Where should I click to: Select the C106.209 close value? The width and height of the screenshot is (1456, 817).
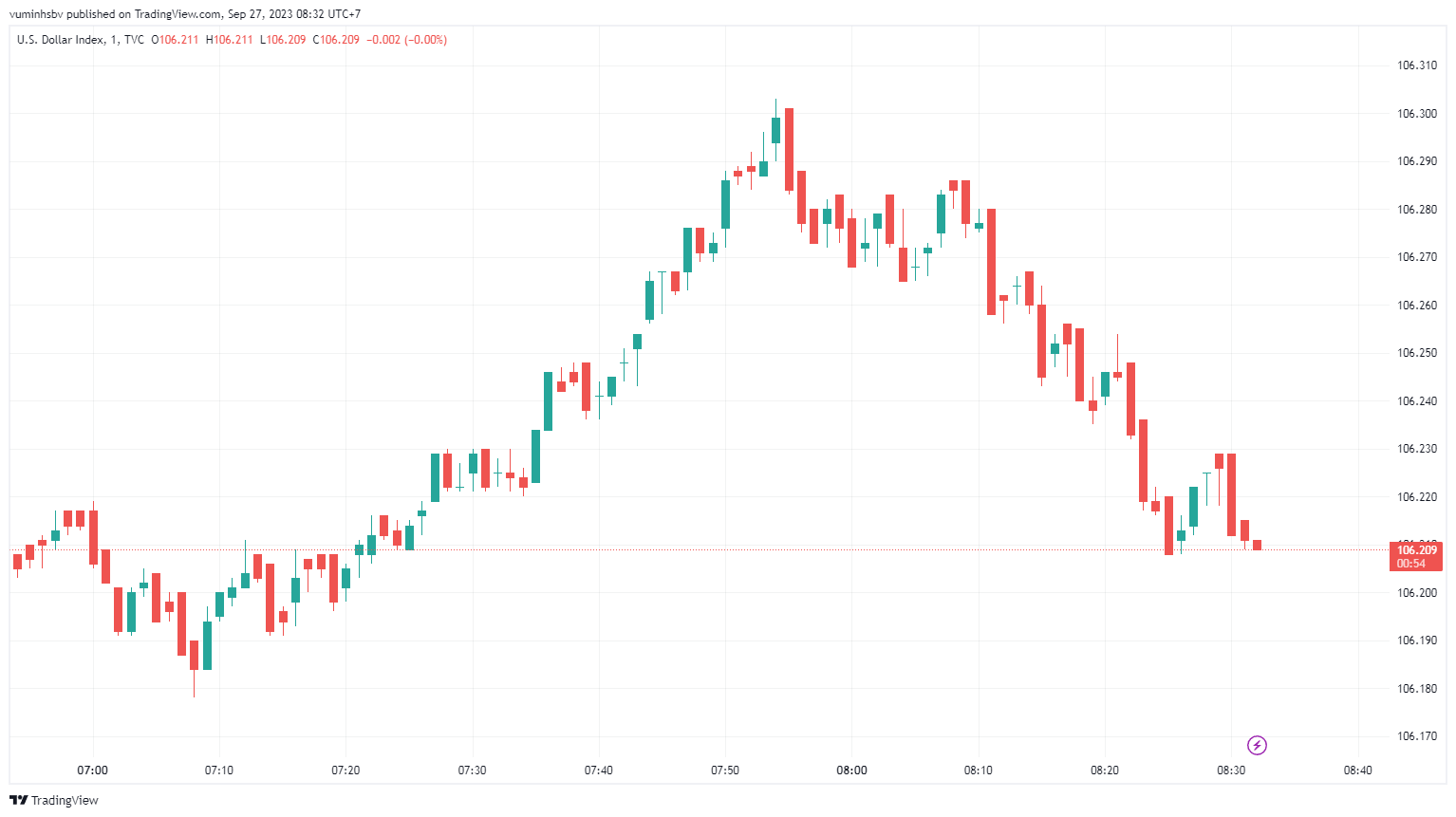pyautogui.click(x=336, y=40)
